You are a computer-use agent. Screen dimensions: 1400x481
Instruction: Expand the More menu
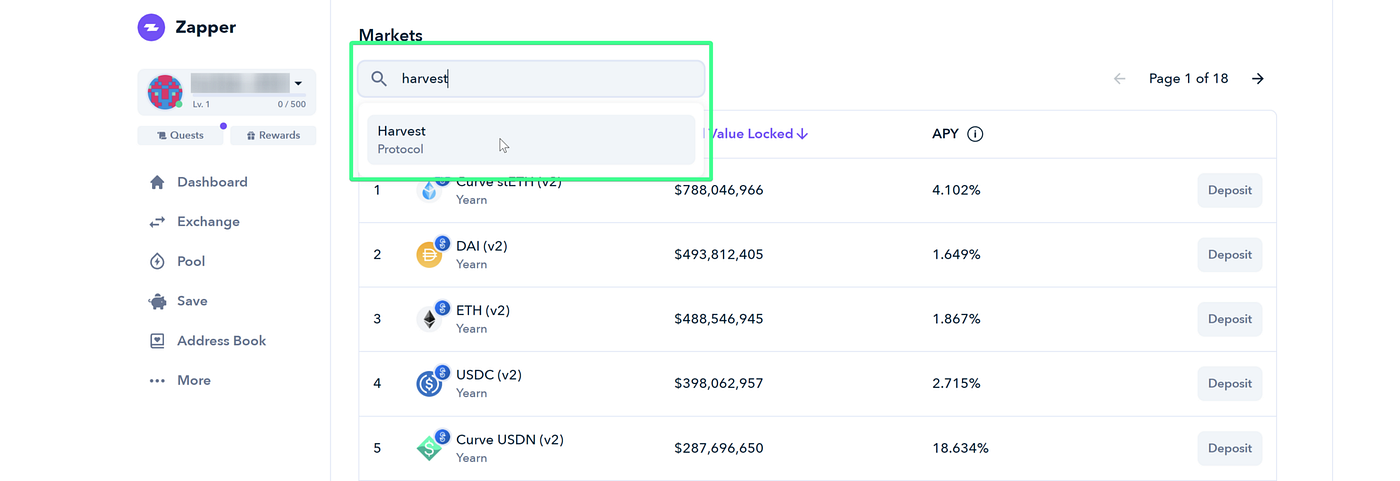pyautogui.click(x=180, y=380)
